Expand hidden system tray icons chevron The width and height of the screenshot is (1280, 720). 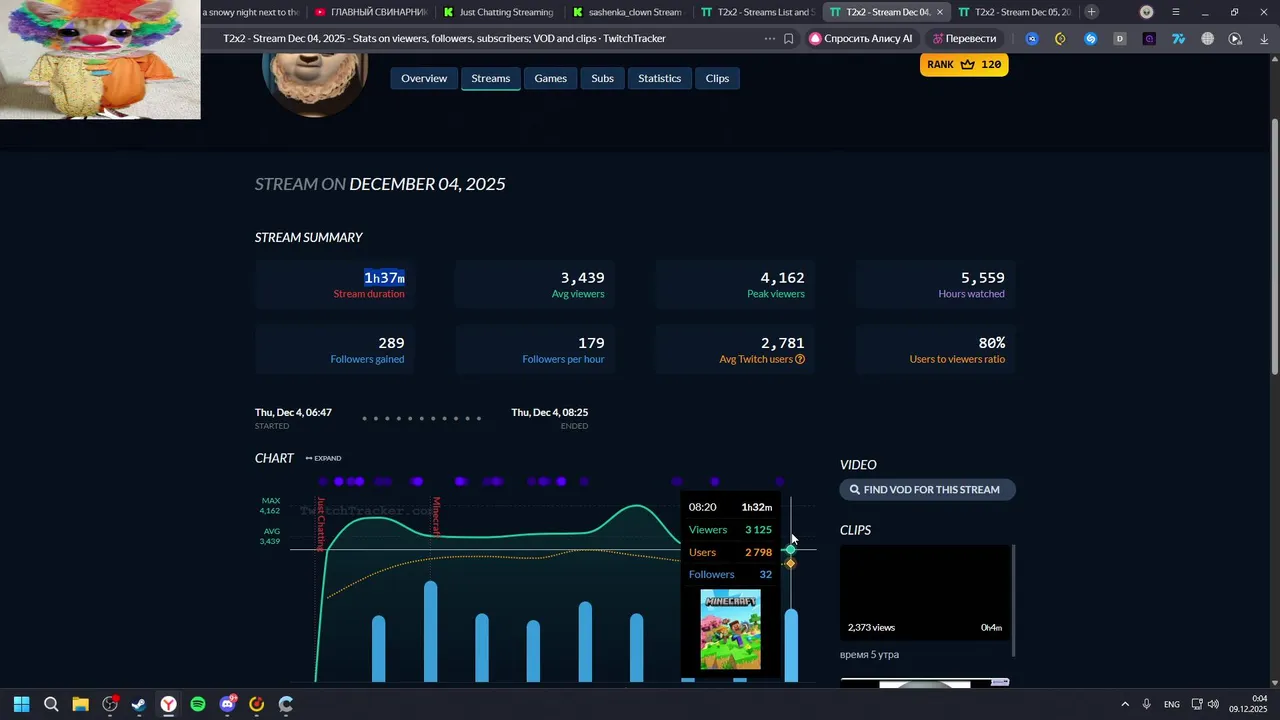[x=1125, y=704]
